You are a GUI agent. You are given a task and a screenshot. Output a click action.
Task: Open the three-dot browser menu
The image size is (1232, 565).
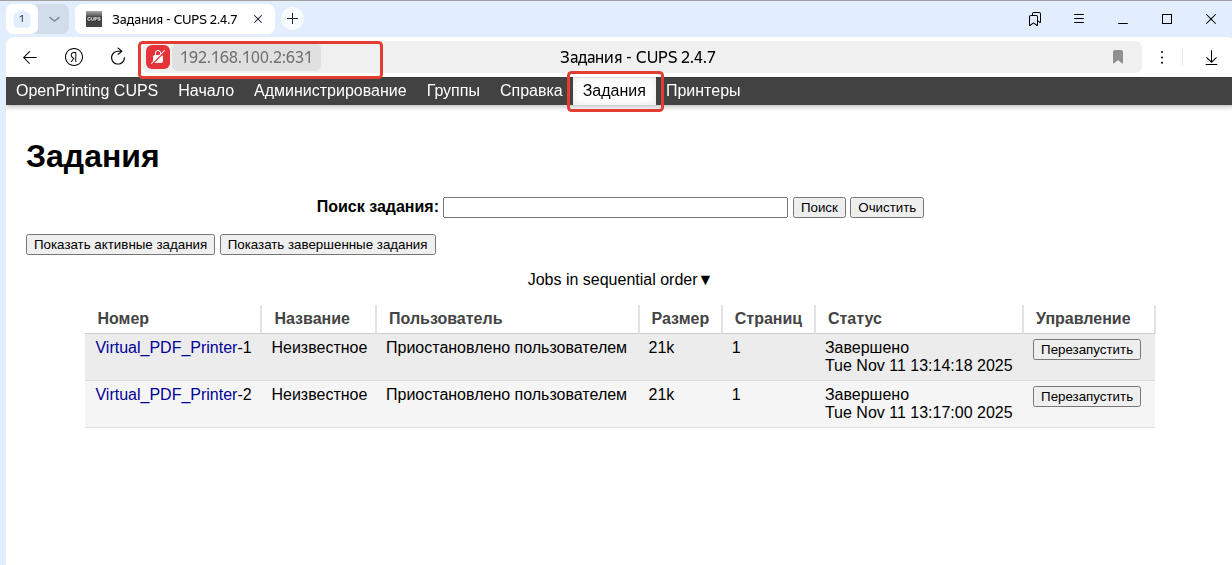tap(1163, 58)
